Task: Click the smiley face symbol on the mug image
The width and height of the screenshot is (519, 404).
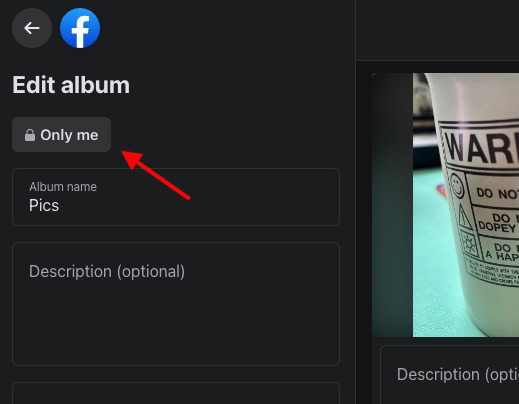Action: point(457,186)
